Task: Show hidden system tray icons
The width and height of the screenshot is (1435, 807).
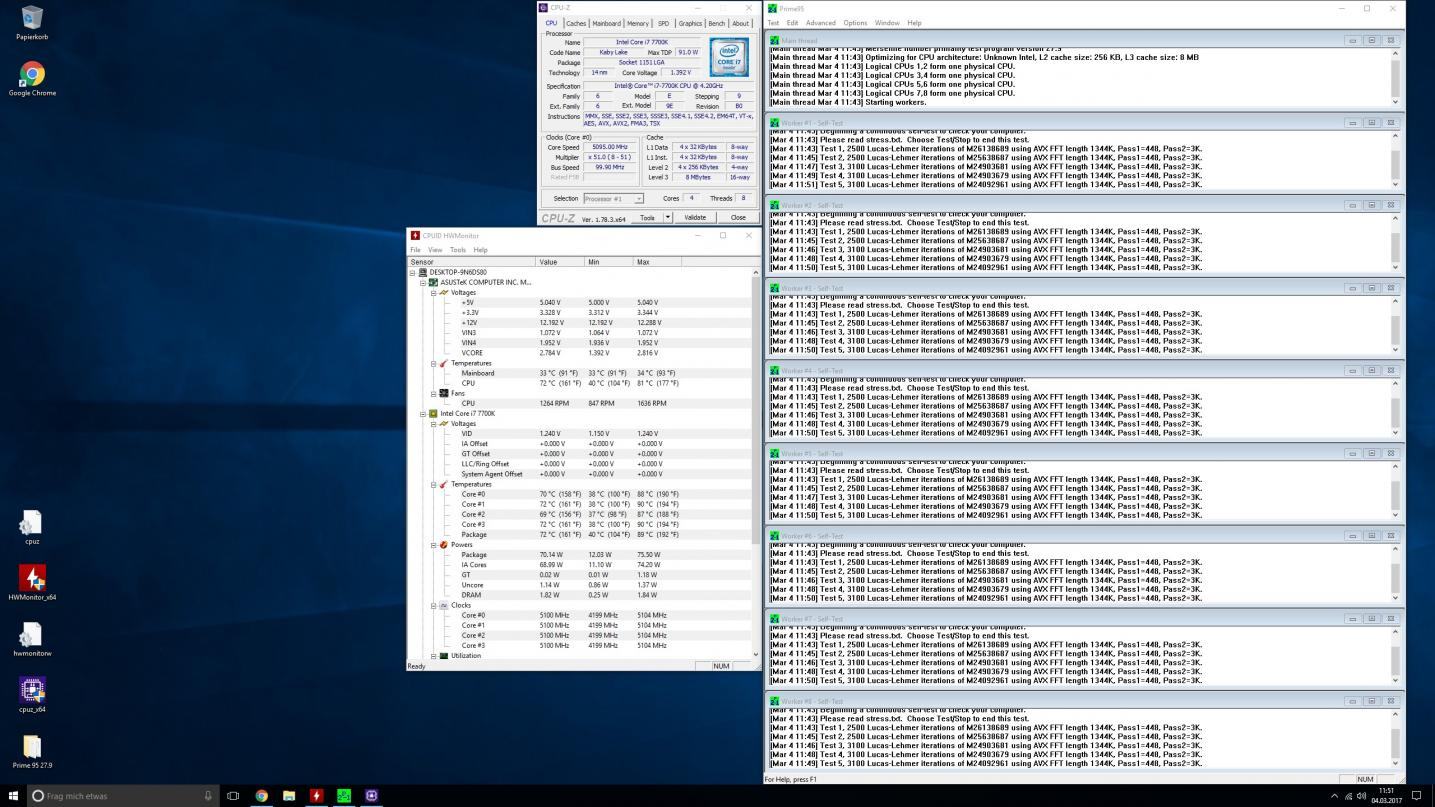Action: [x=1334, y=796]
